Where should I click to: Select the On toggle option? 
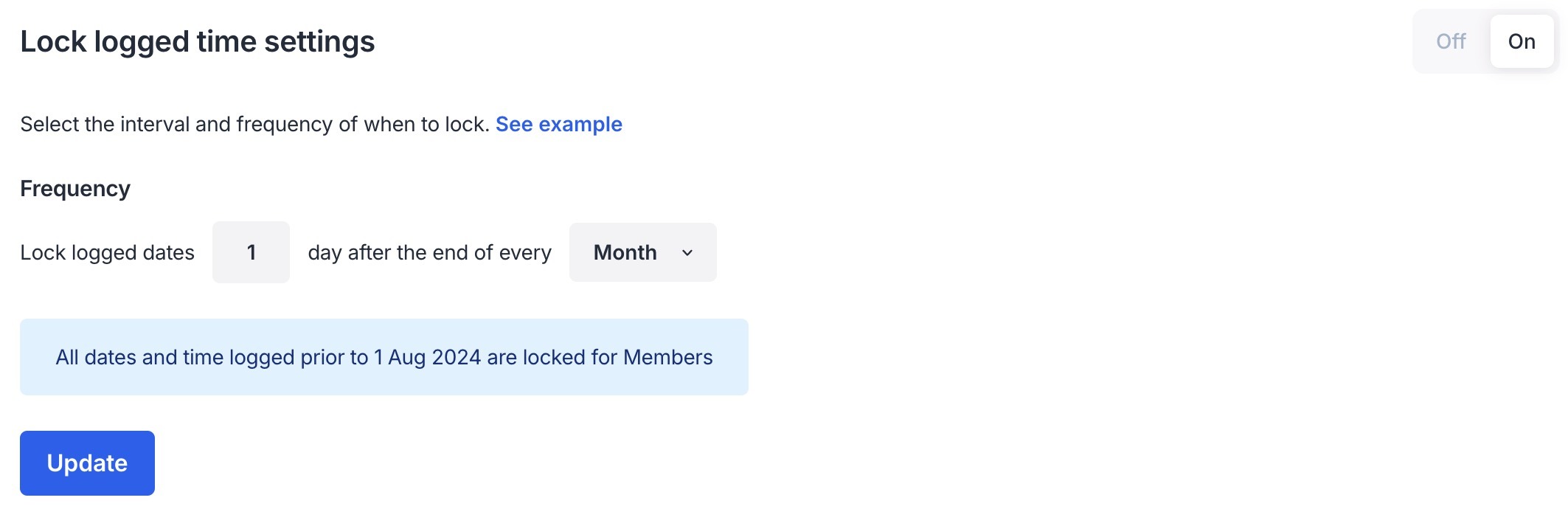tap(1522, 41)
